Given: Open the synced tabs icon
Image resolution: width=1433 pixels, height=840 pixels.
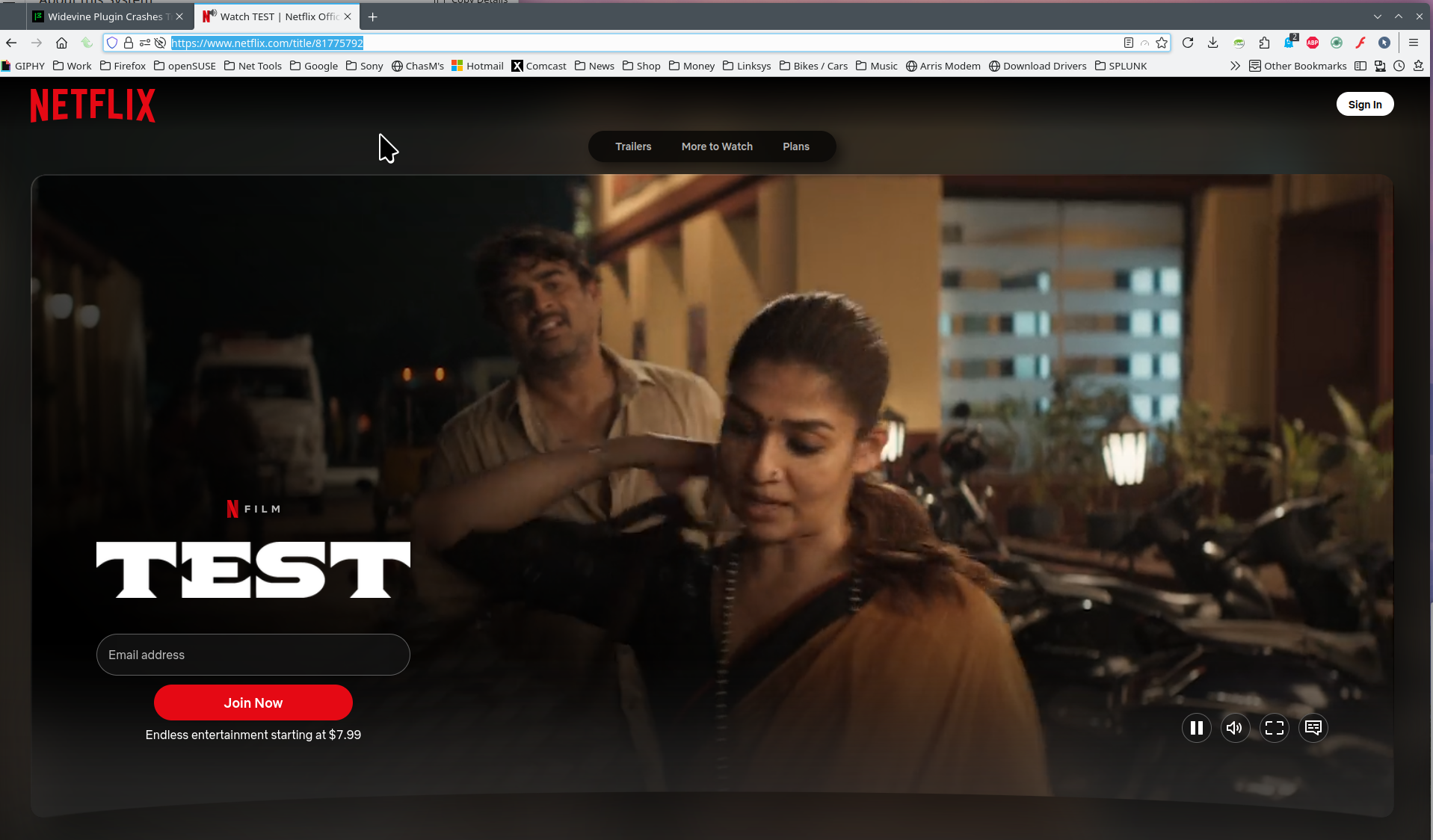Looking at the screenshot, I should coord(1380,66).
